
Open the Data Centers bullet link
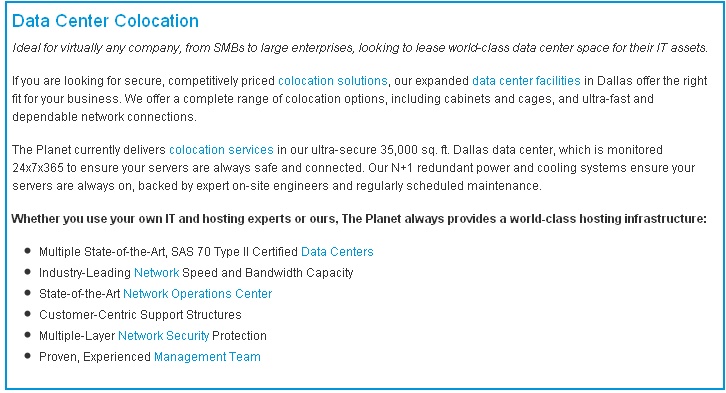pos(337,252)
